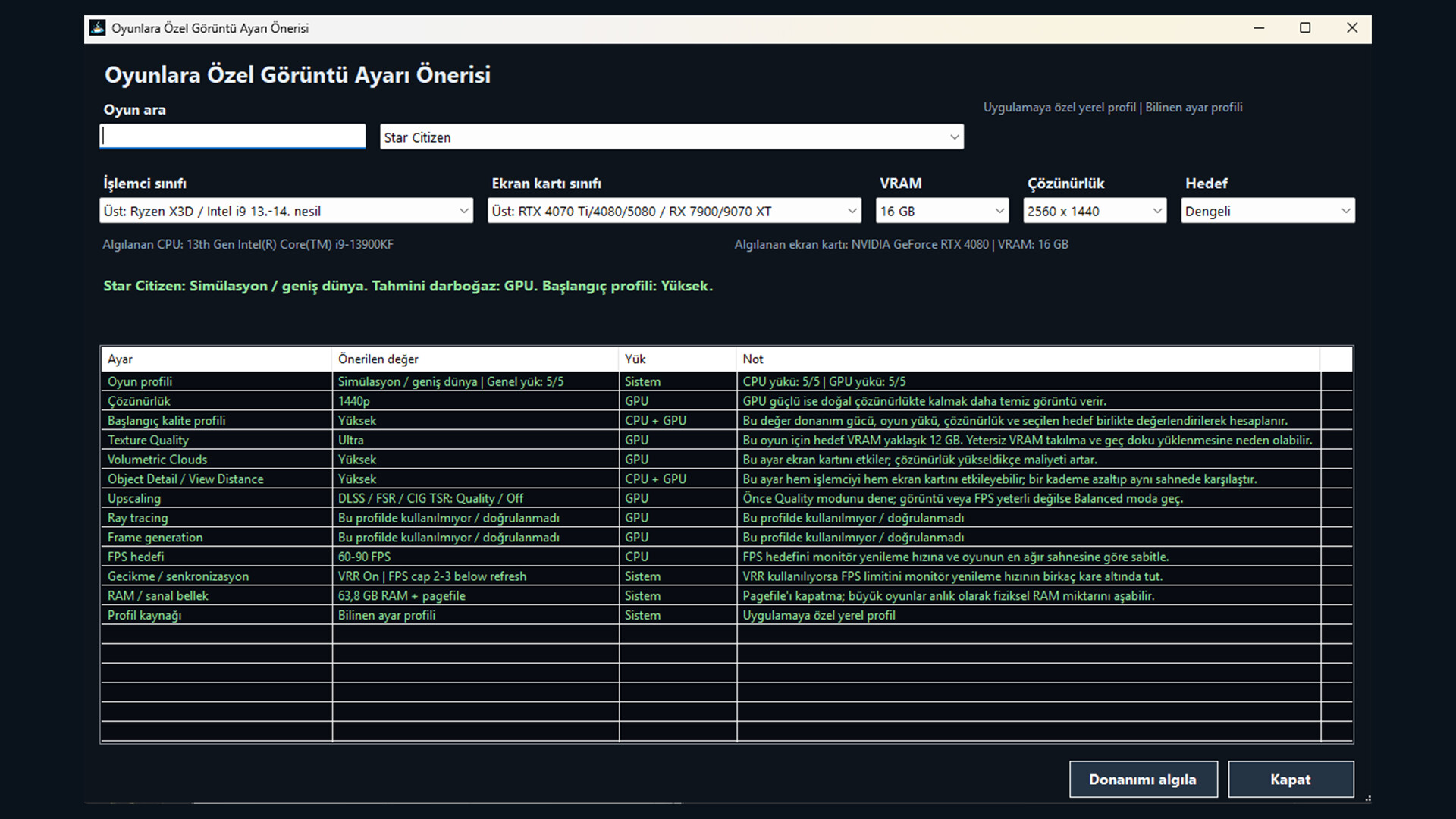Minimize the window
The width and height of the screenshot is (1456, 819).
point(1259,28)
